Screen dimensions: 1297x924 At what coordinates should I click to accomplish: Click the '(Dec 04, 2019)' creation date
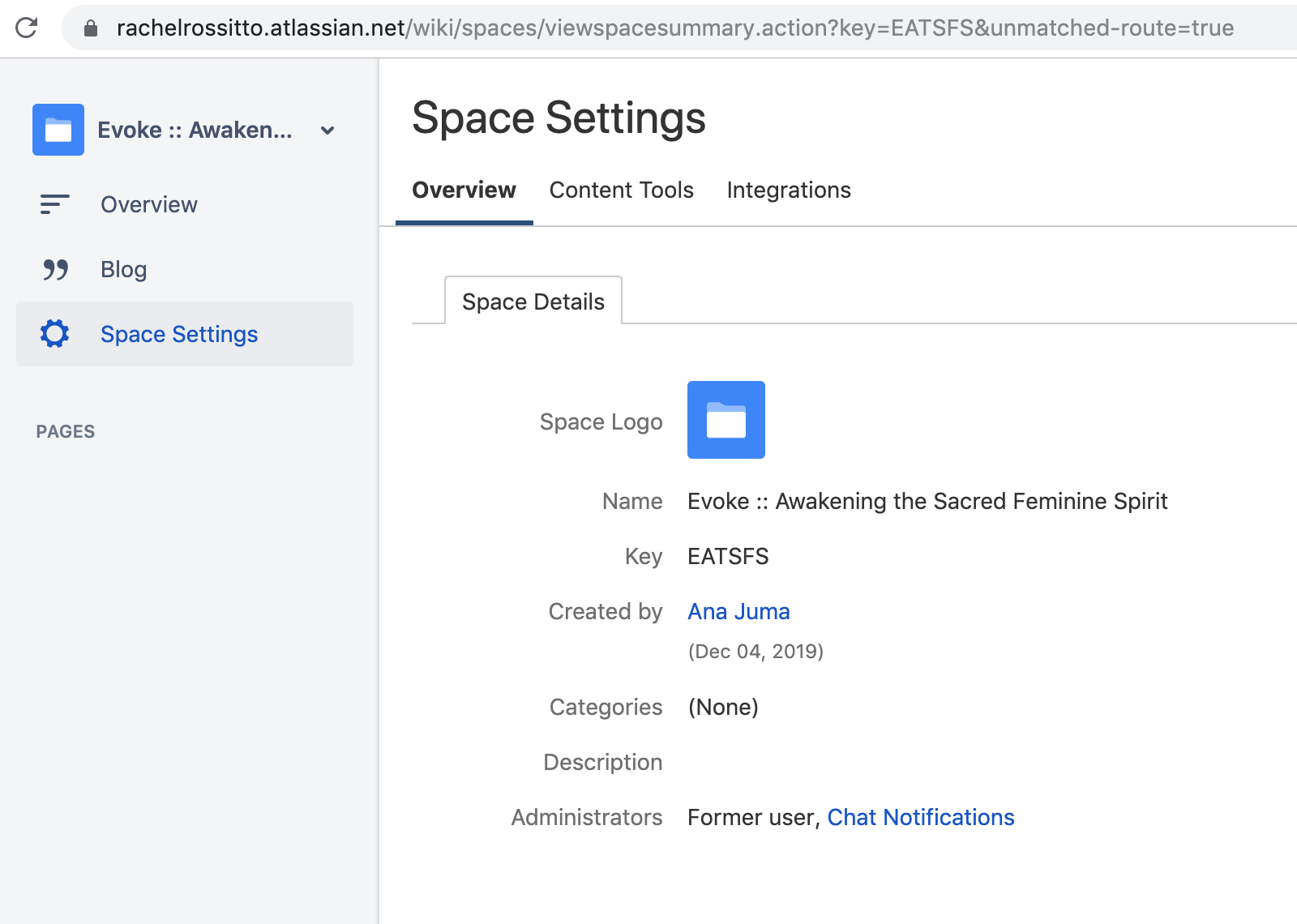[x=756, y=652]
